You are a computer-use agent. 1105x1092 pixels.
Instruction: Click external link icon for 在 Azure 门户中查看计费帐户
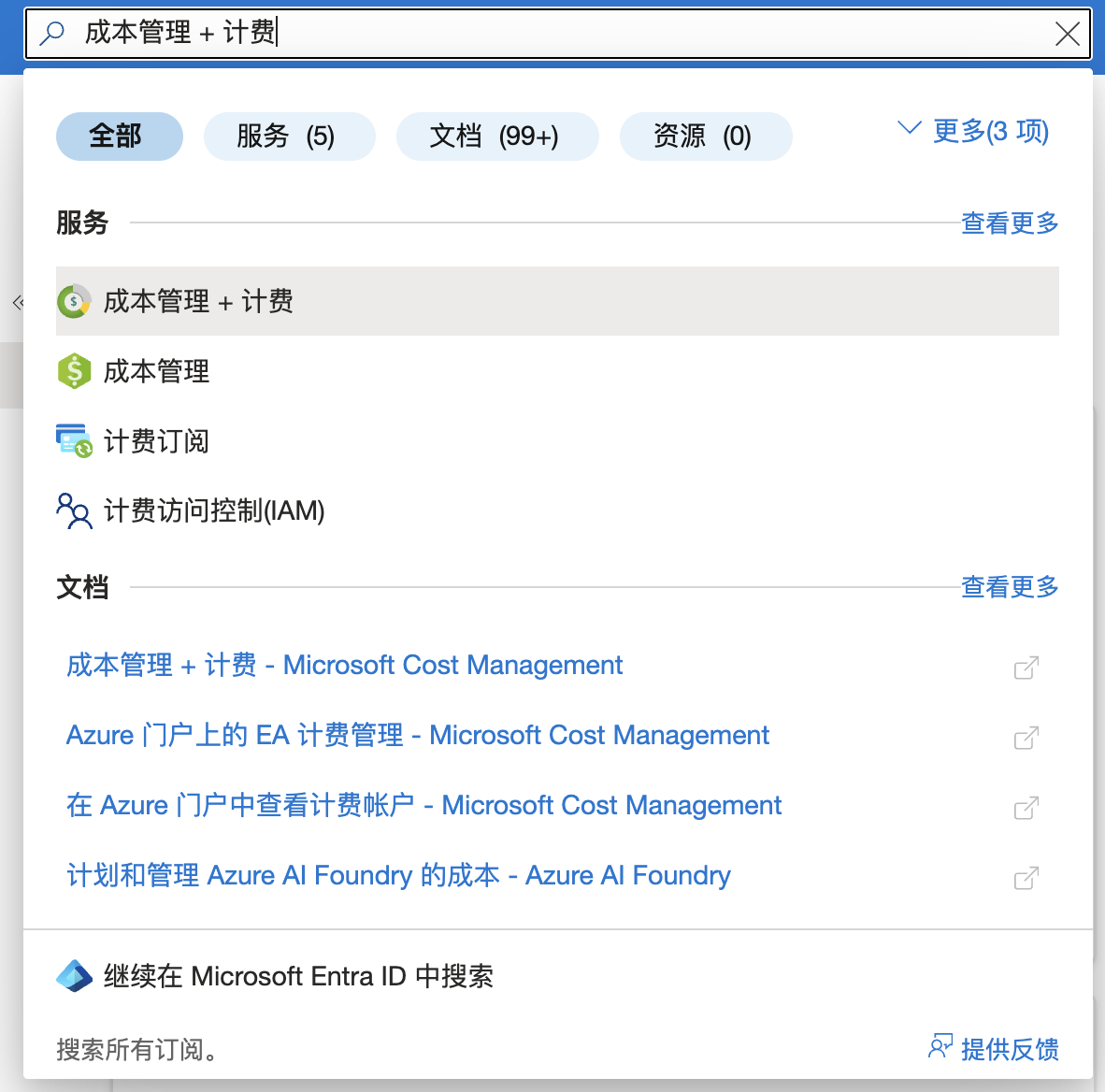(1026, 808)
